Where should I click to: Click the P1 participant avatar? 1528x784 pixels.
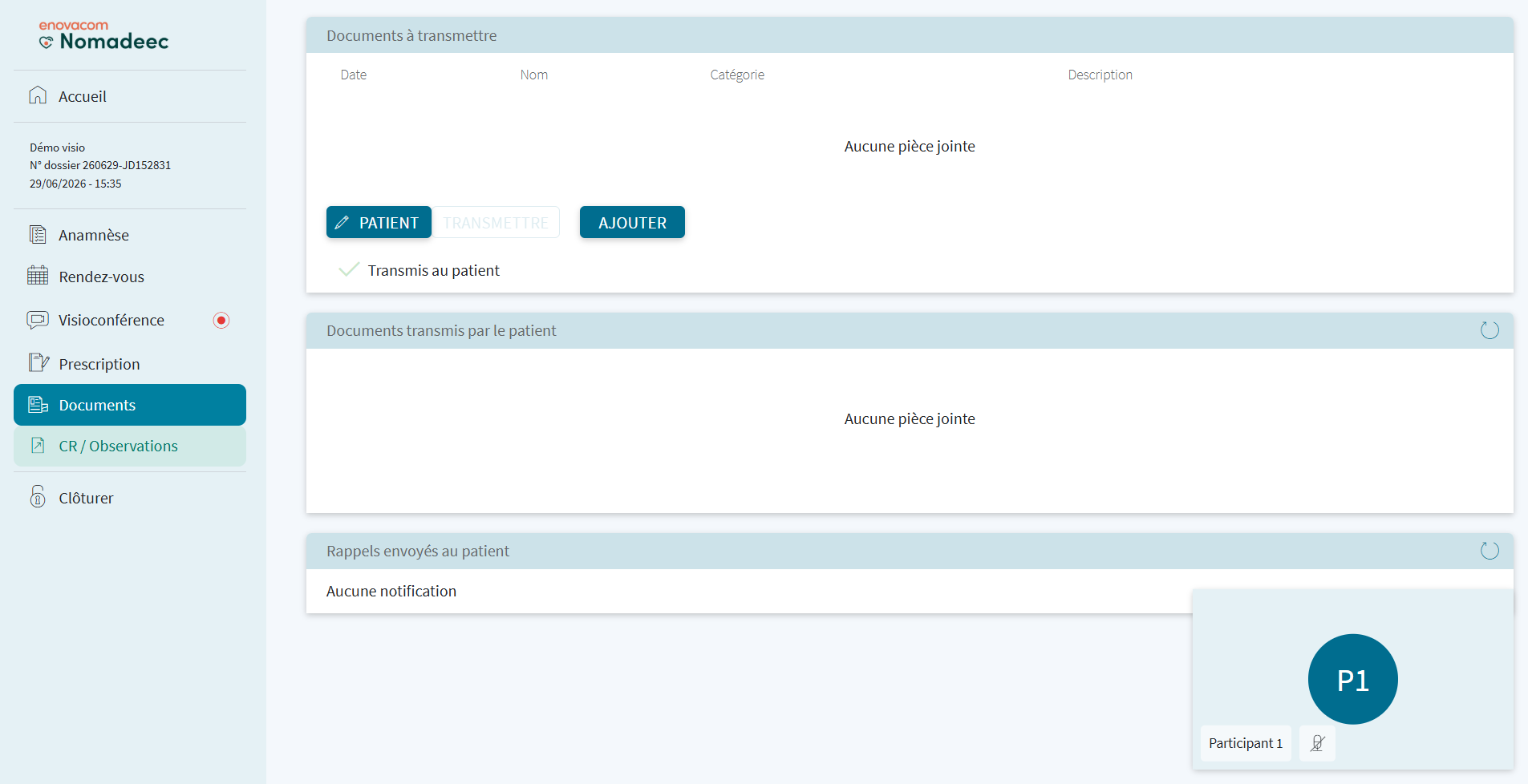tap(1352, 679)
